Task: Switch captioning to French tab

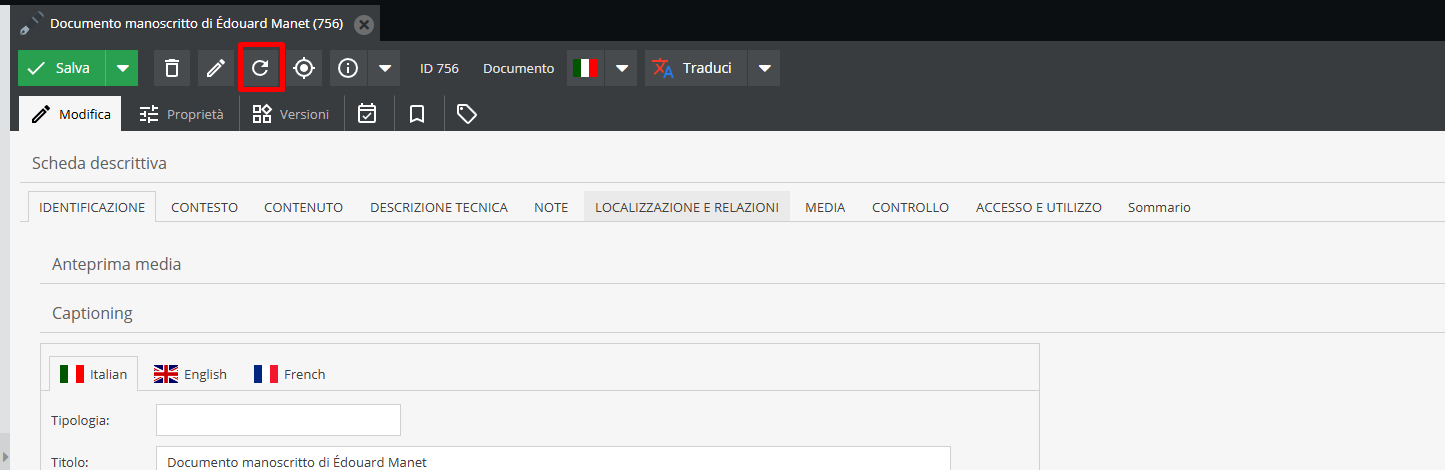Action: pyautogui.click(x=290, y=374)
